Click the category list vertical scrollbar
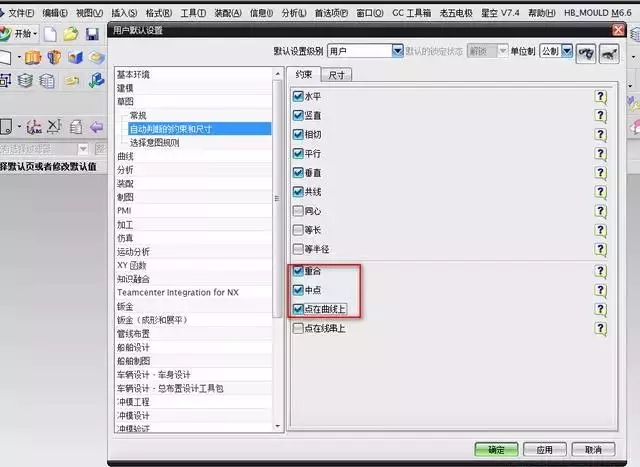This screenshot has height=467, width=640. pos(277,200)
